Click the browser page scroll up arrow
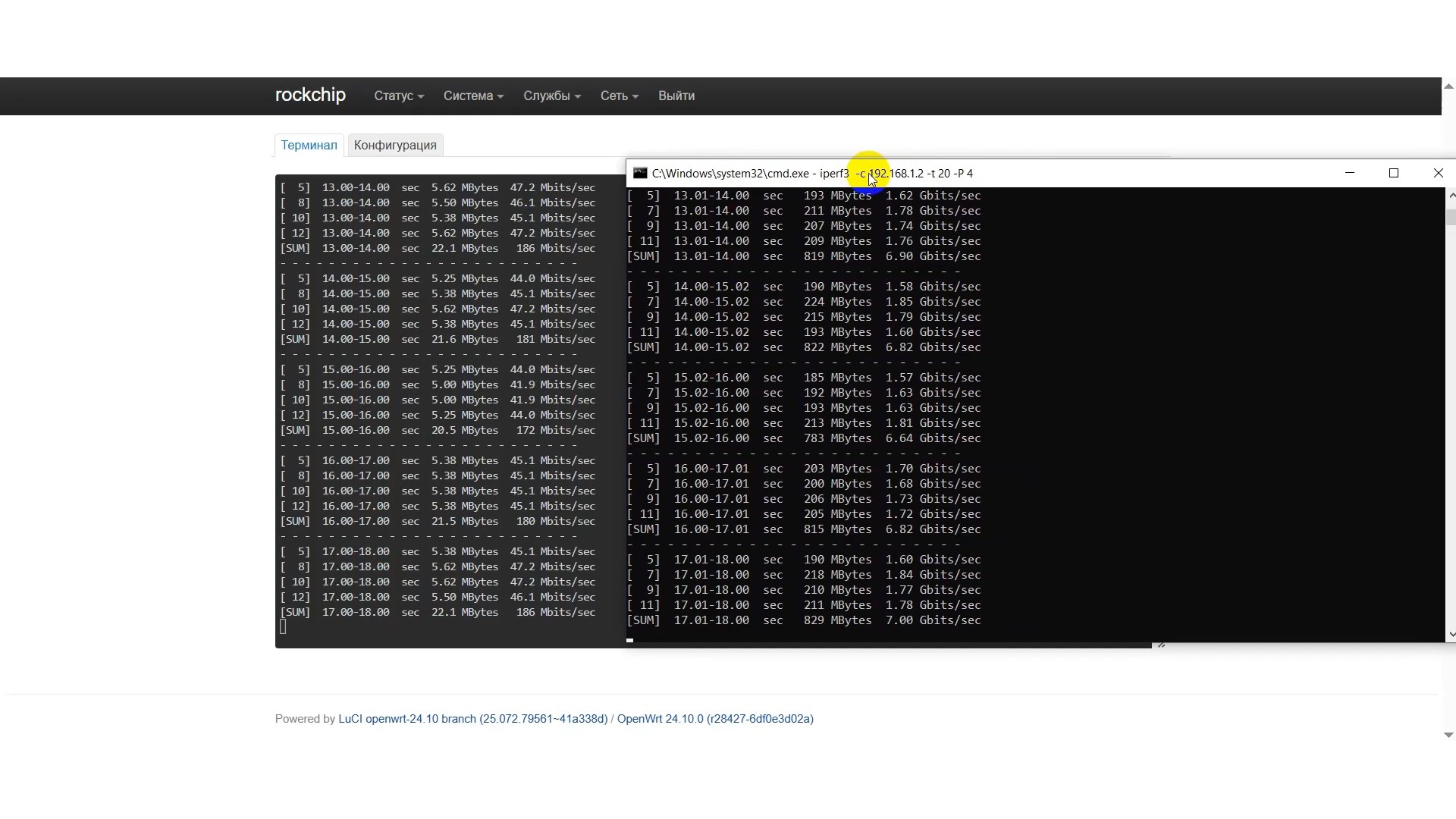Screen dimensions: 1456x819 (x=1448, y=86)
